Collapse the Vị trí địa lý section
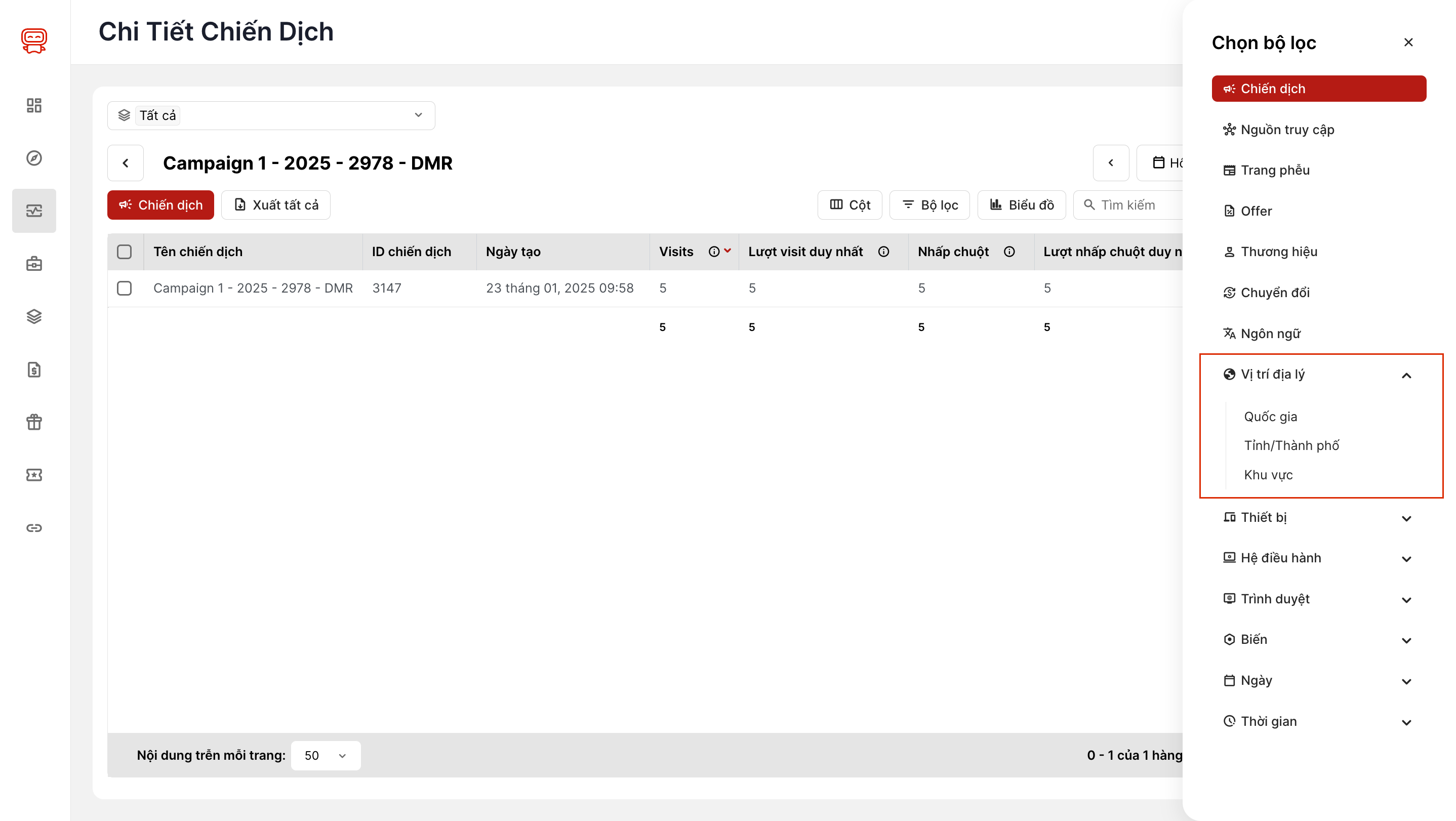The image size is (1456, 821). [1406, 375]
